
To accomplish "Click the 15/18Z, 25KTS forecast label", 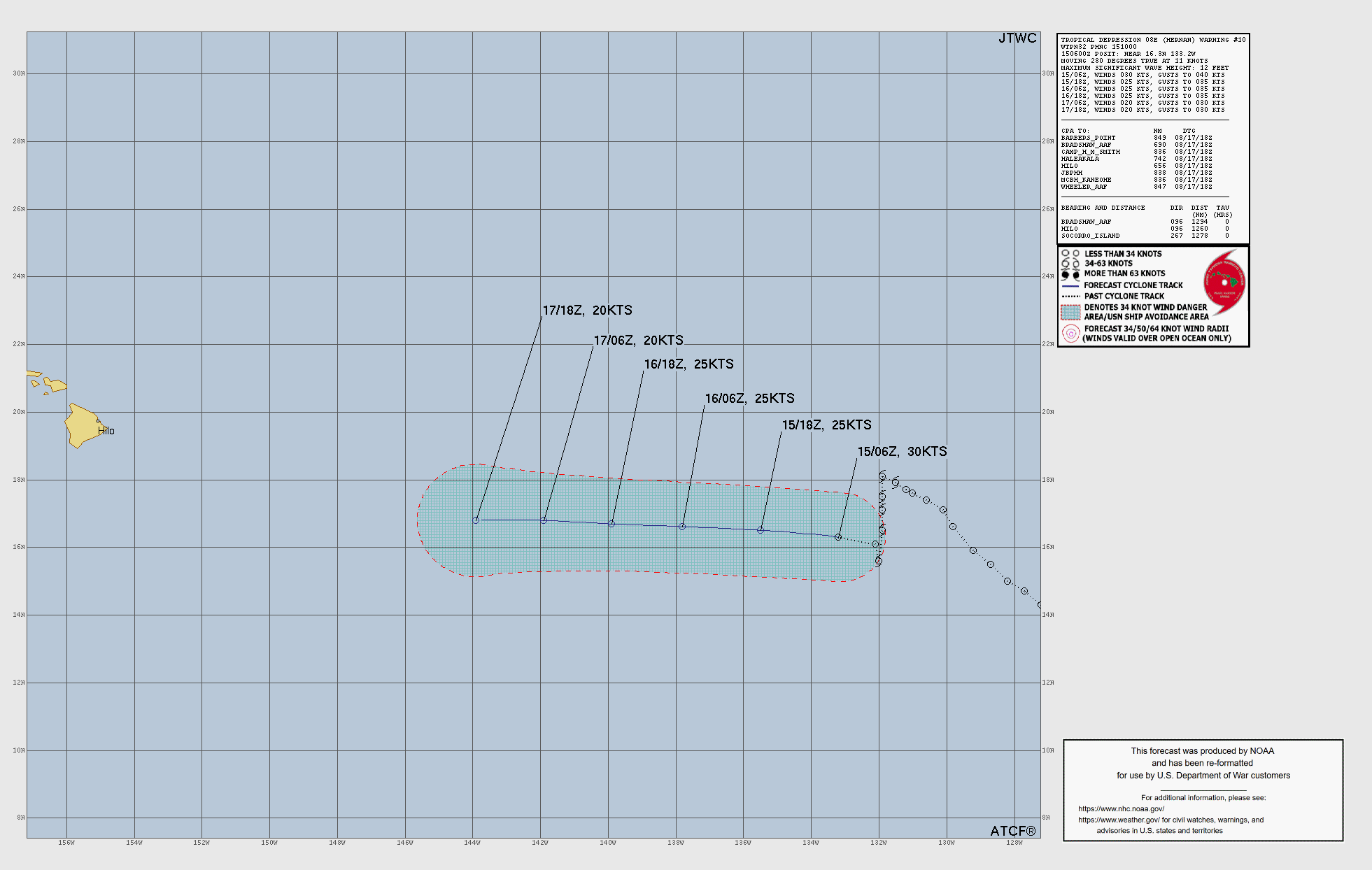I will 826,425.
